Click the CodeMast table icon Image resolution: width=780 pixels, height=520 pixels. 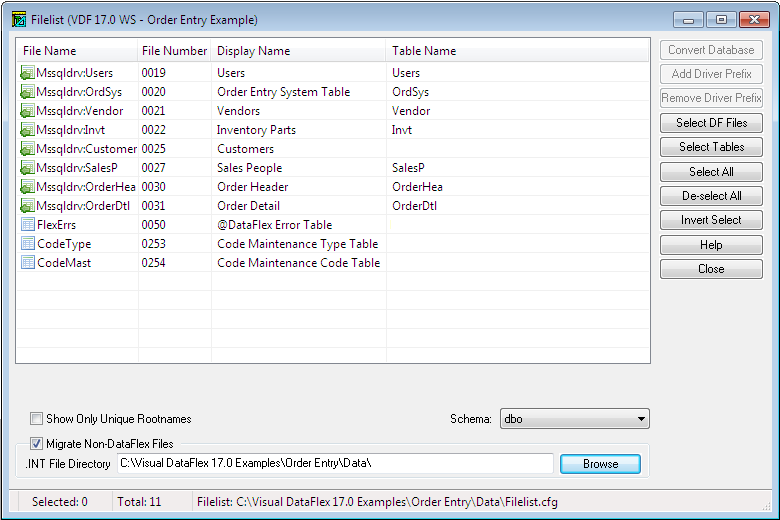(27, 263)
